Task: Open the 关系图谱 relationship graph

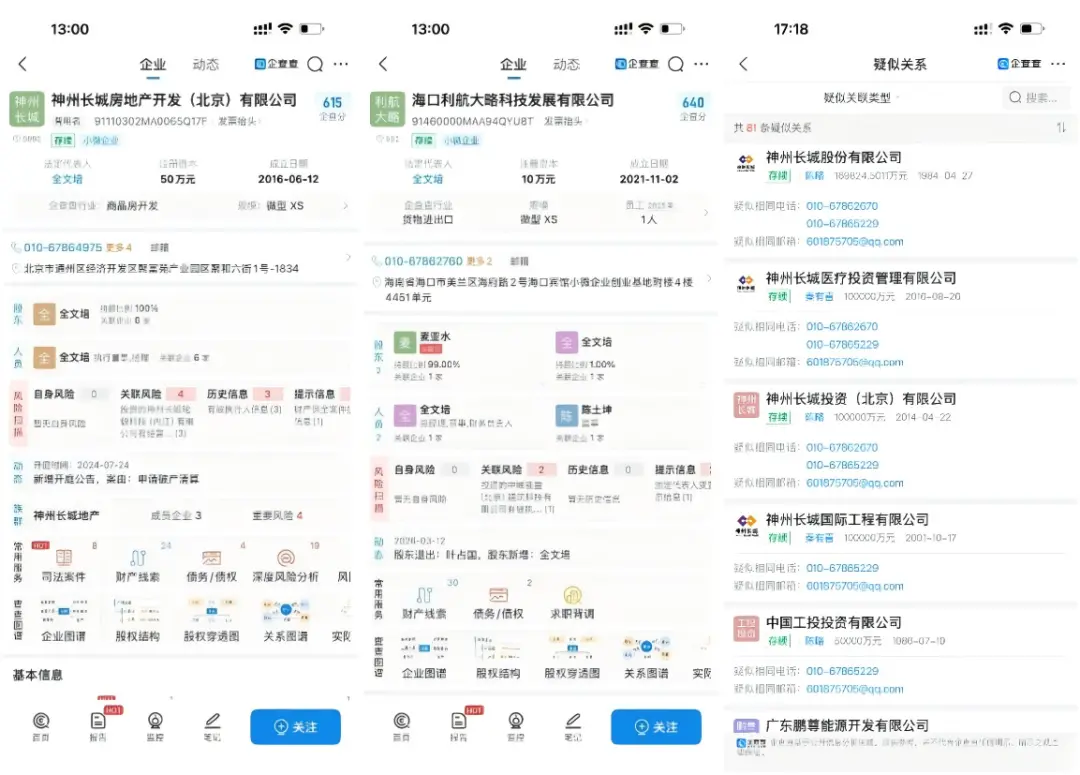Action: tap(285, 635)
